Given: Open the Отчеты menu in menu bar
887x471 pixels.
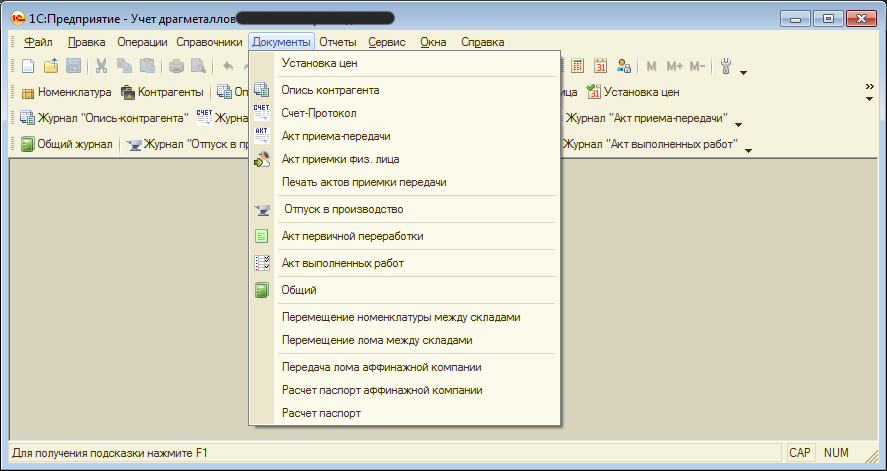Looking at the screenshot, I should 337,42.
